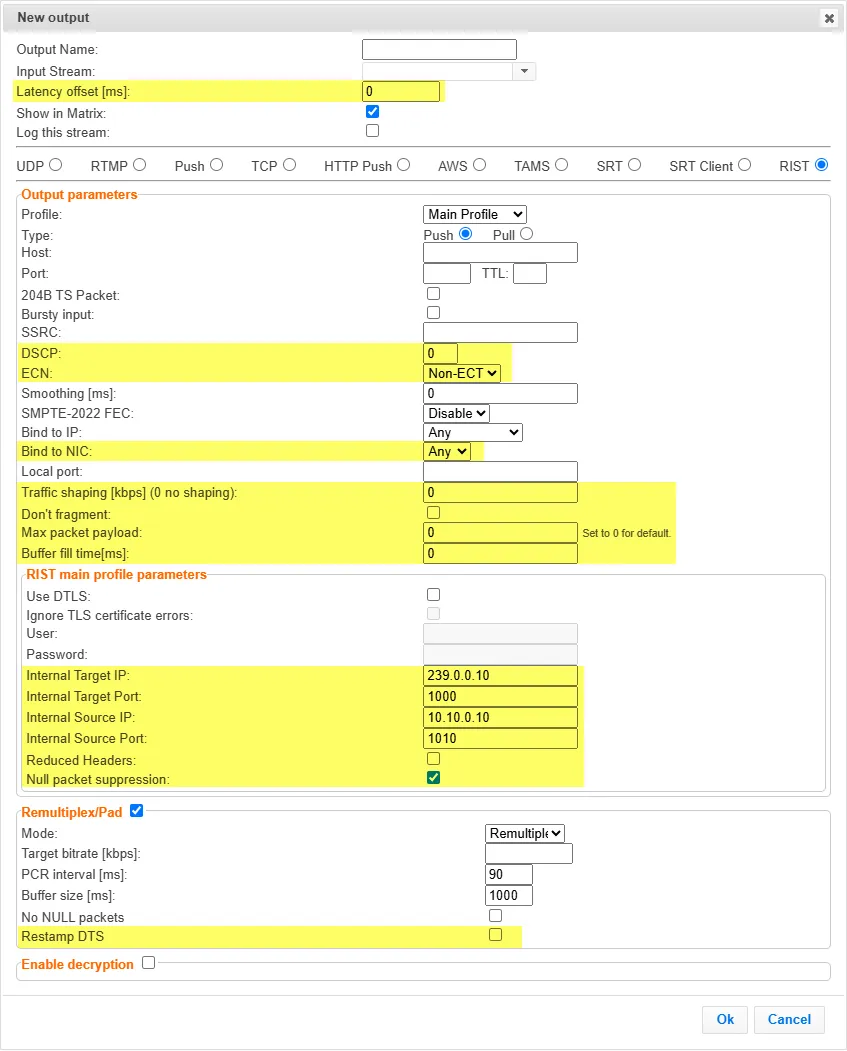Uncheck Null packet suppression
The image size is (847, 1051).
click(434, 778)
